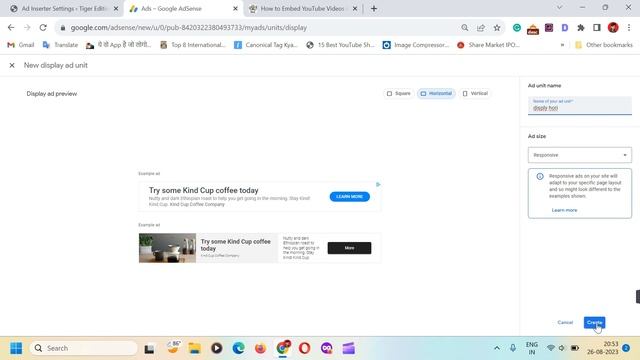The image size is (640, 360).
Task: Click the share page icon in address bar
Action: (x=480, y=27)
